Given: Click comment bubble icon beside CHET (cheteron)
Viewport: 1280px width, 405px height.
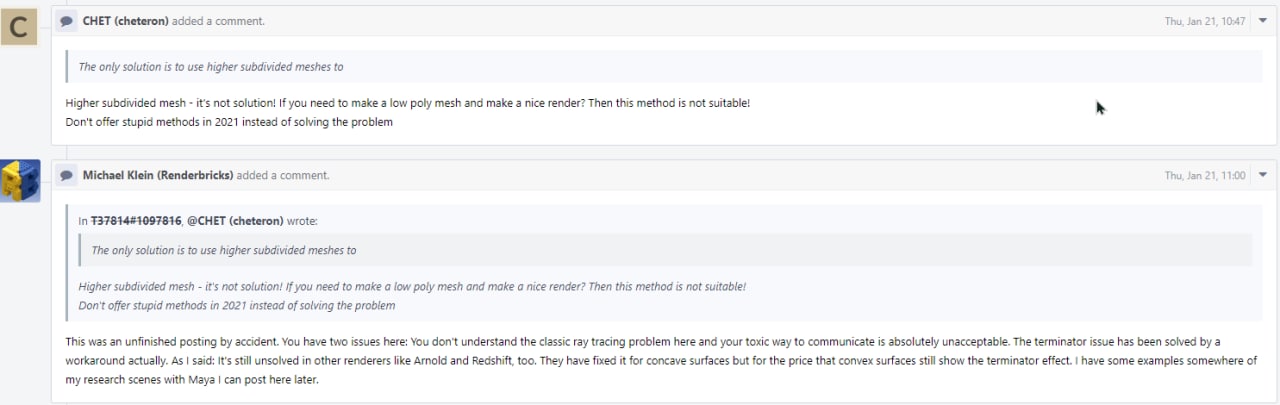Looking at the screenshot, I should point(66,21).
